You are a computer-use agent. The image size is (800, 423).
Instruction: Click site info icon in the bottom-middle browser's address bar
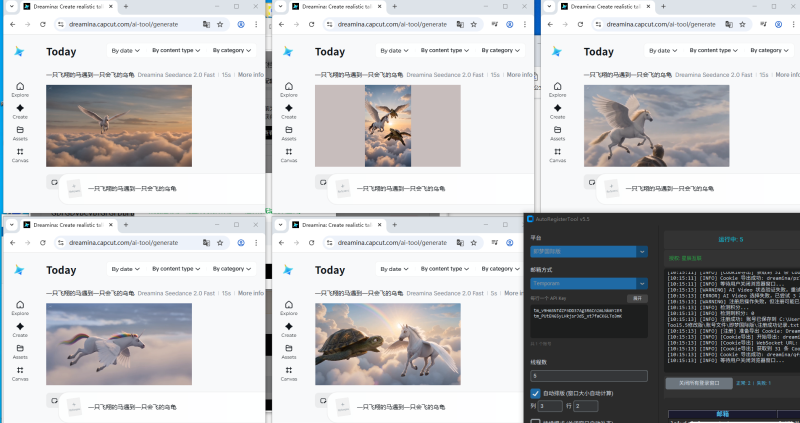tap(330, 242)
